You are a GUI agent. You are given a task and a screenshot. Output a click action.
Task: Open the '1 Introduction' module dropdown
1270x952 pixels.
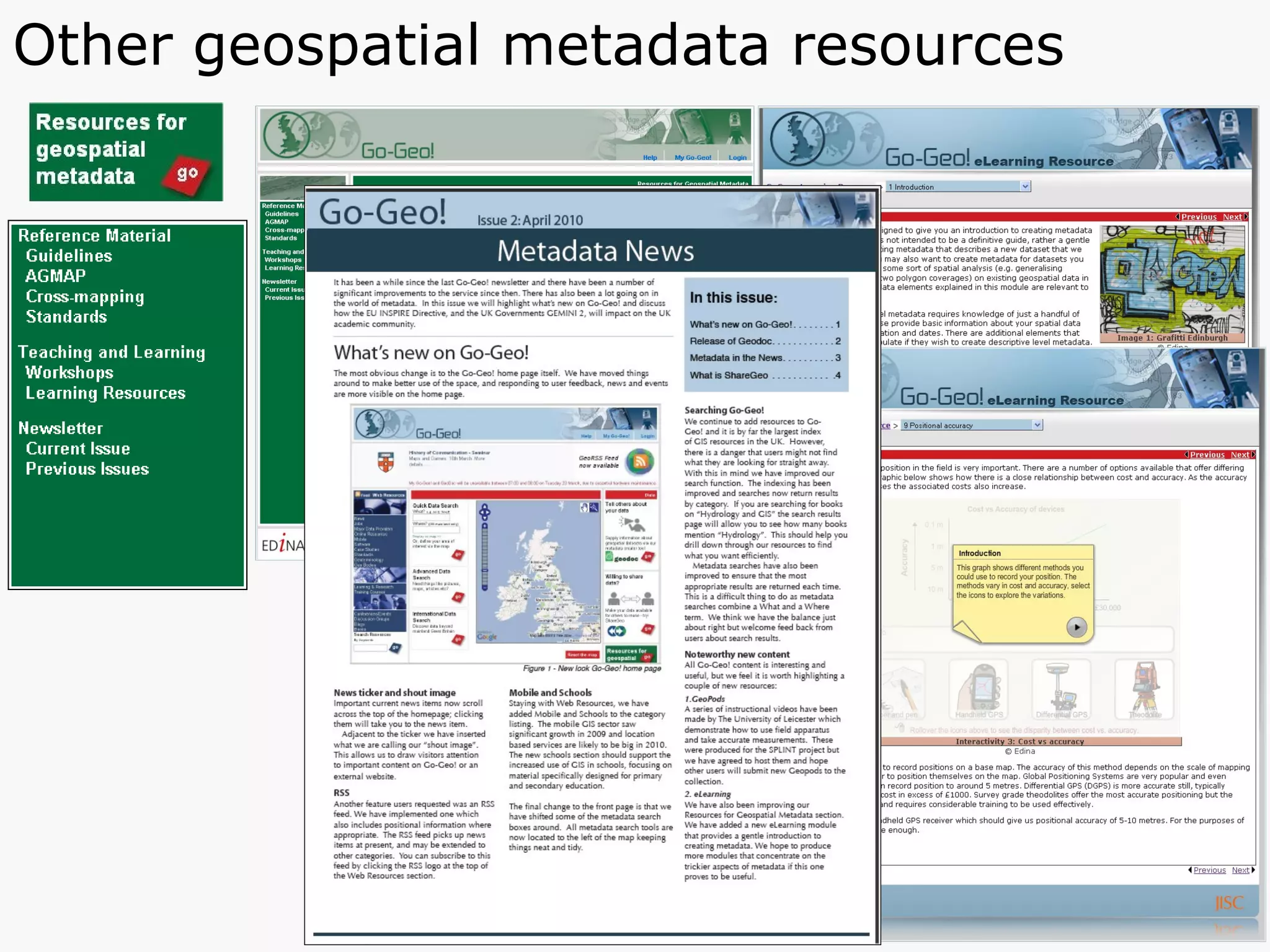coord(959,187)
